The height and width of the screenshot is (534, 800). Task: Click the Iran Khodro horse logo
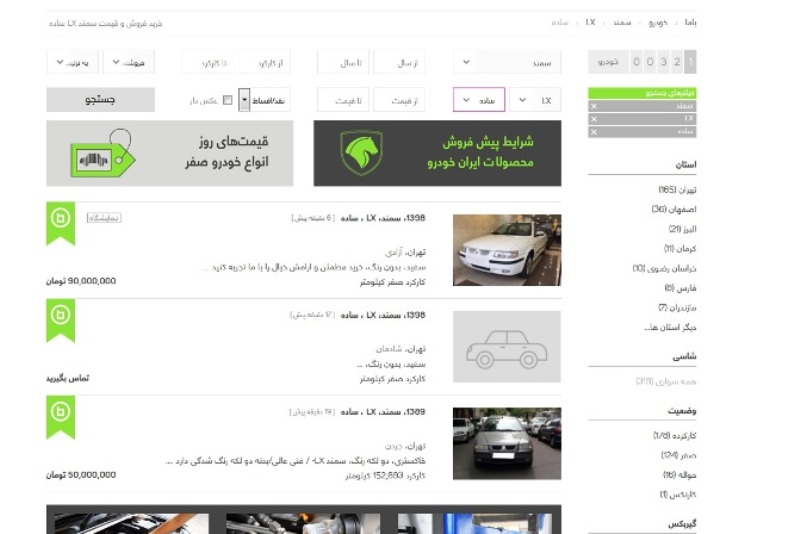click(361, 152)
